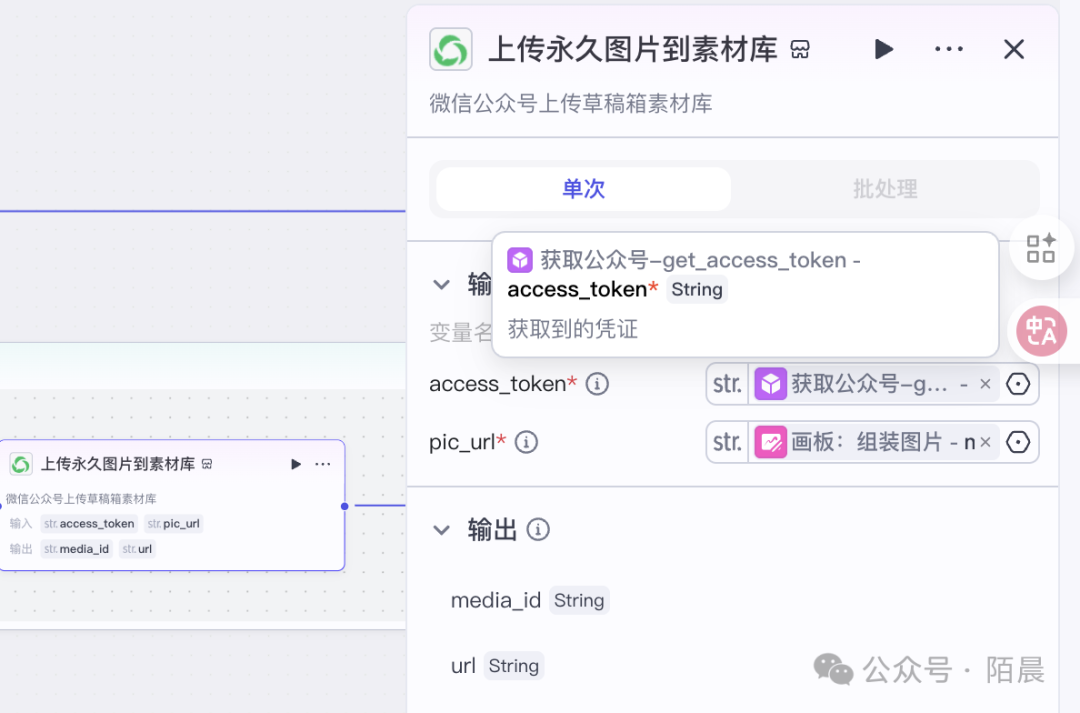Screen dimensions: 1080x713
Task: Switch to 单次 single-run mode
Action: click(x=583, y=189)
